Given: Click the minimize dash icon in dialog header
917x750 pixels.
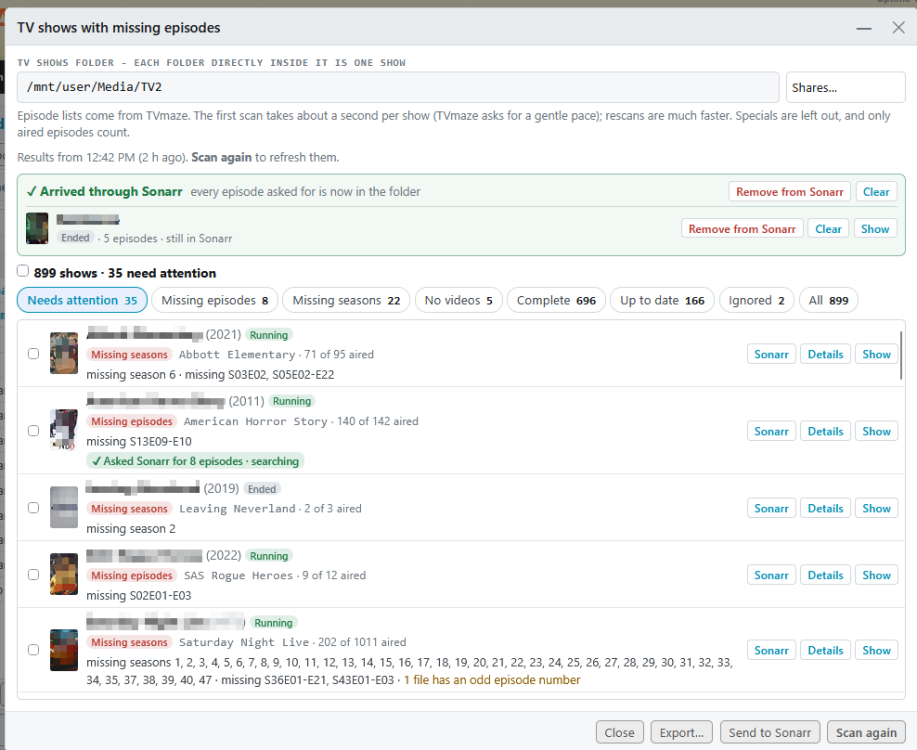Looking at the screenshot, I should click(x=864, y=28).
